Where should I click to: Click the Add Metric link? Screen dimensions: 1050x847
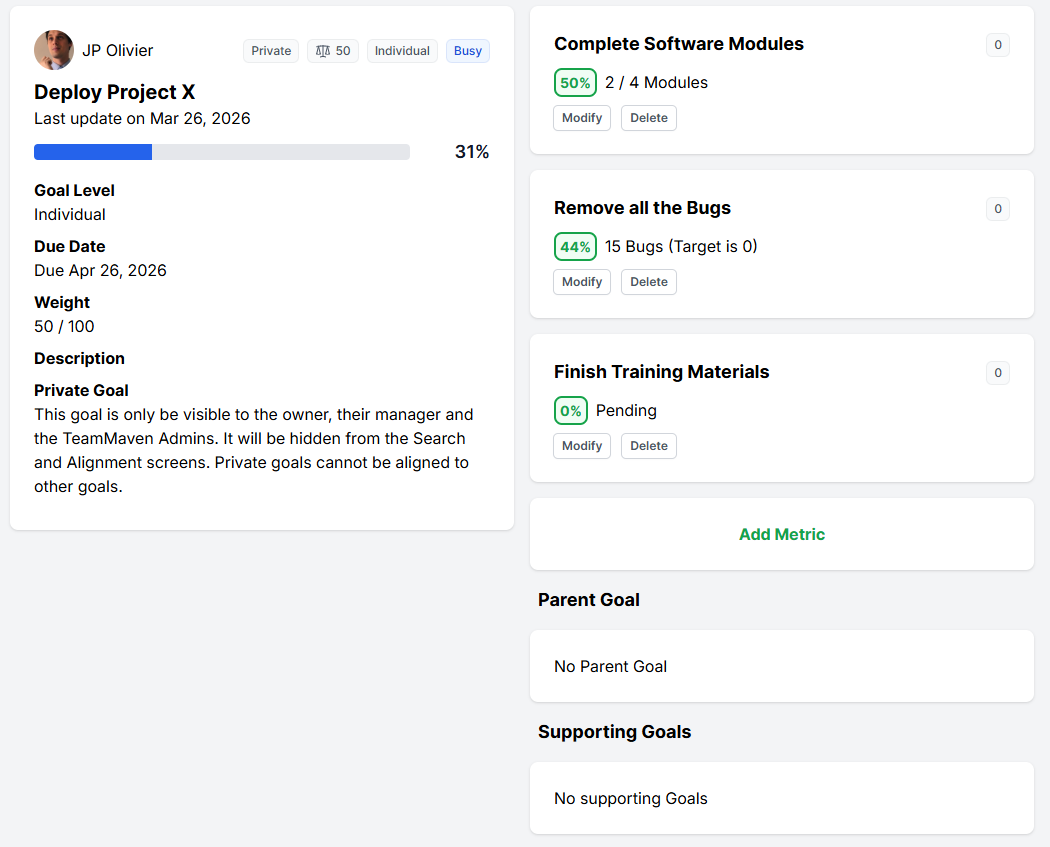[782, 534]
